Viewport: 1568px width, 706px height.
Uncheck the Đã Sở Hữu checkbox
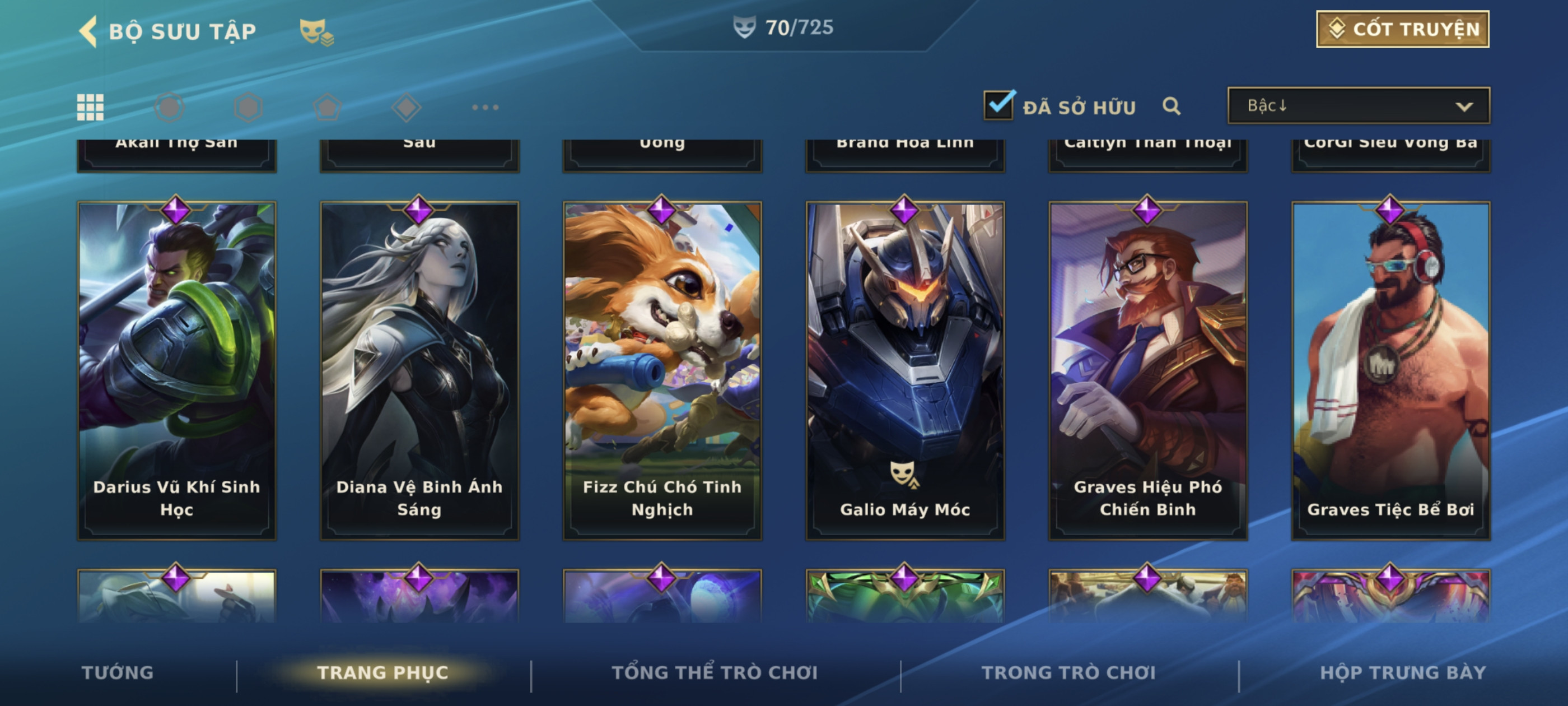[999, 105]
